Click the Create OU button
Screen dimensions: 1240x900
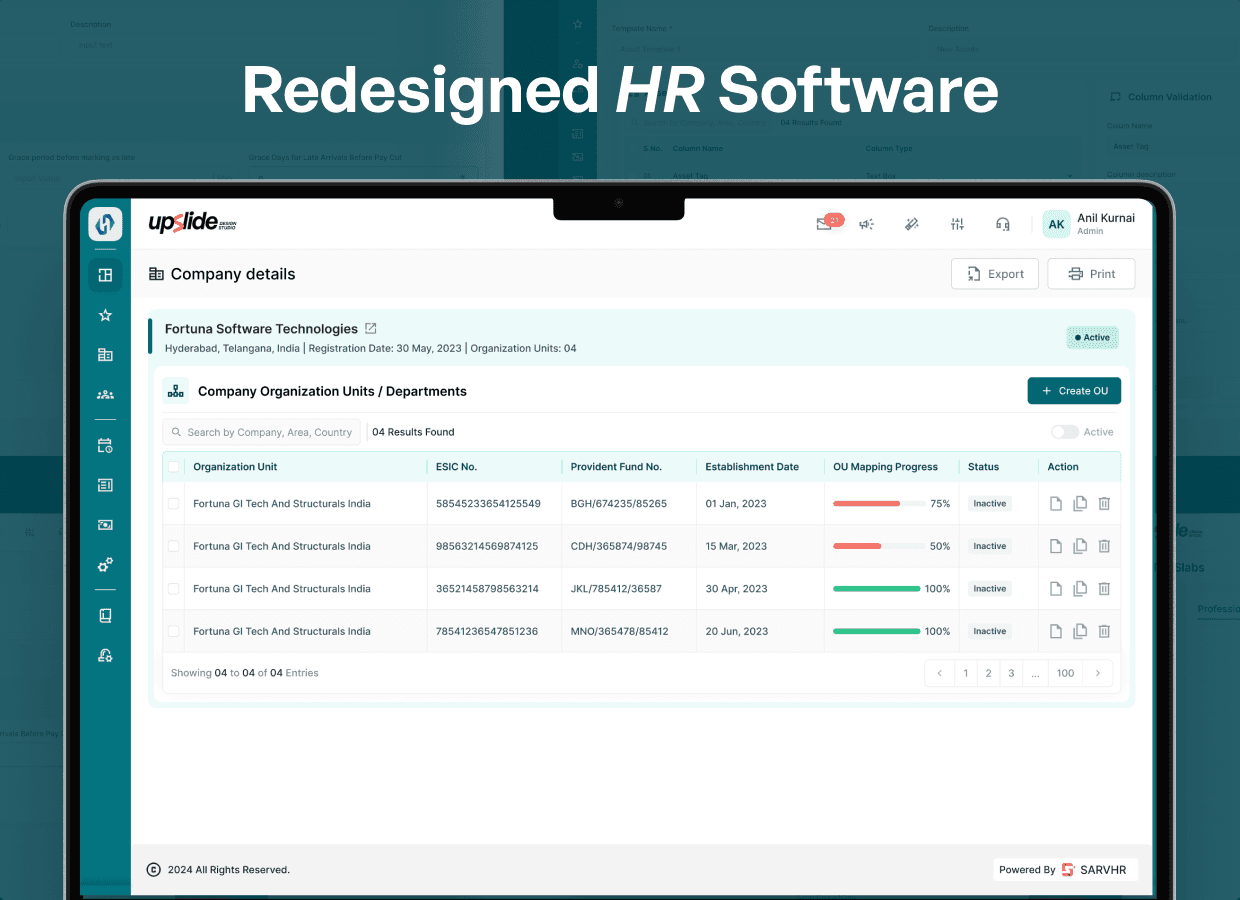[1074, 391]
